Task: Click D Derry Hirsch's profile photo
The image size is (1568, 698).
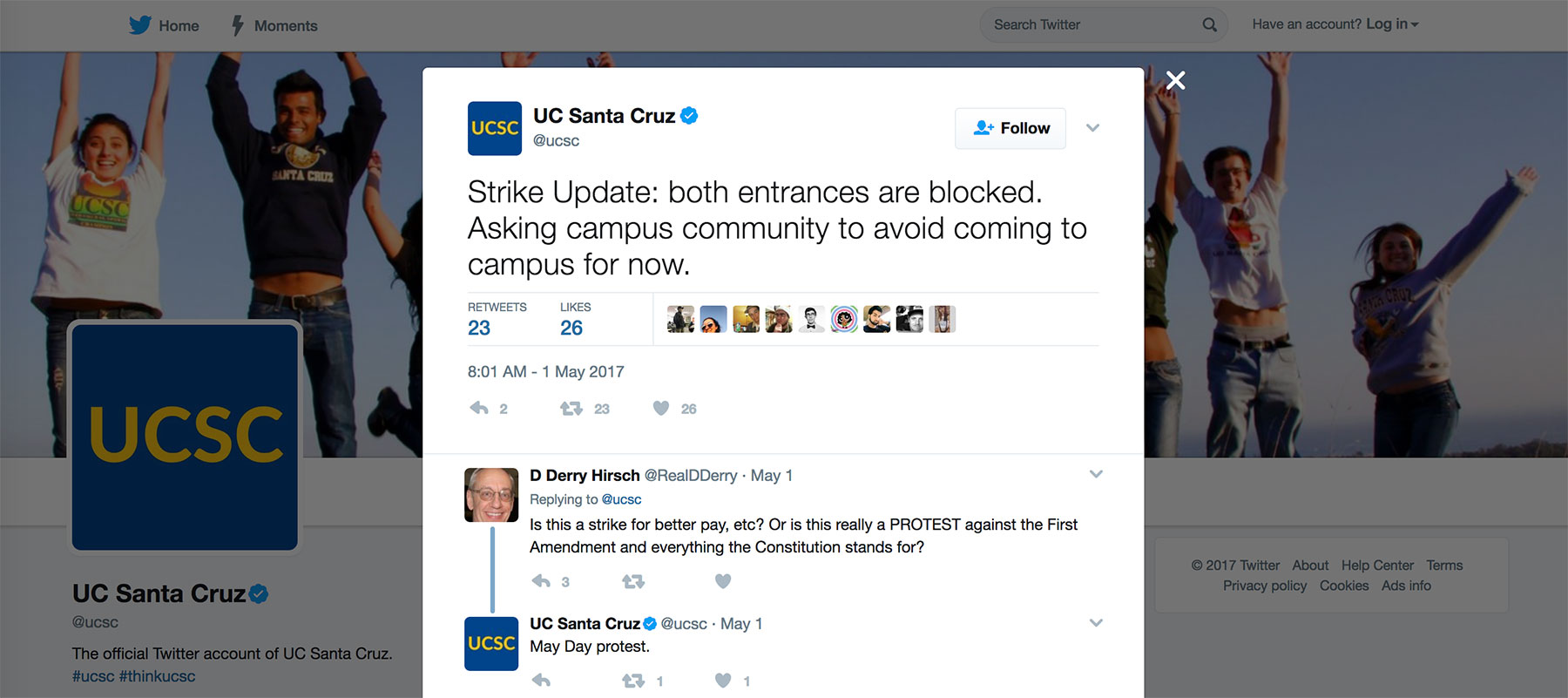Action: coord(491,495)
